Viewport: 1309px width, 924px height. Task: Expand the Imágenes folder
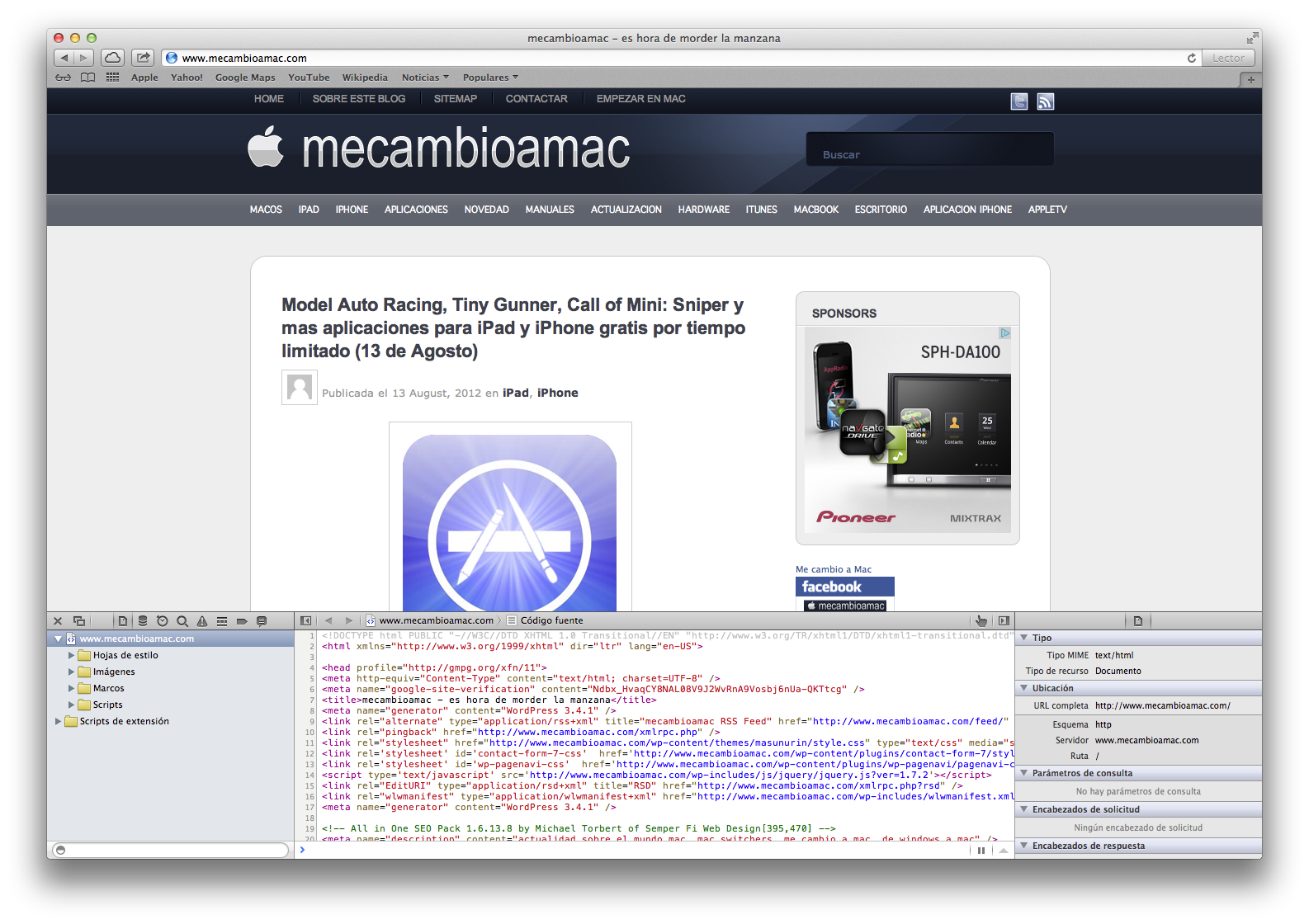71,672
